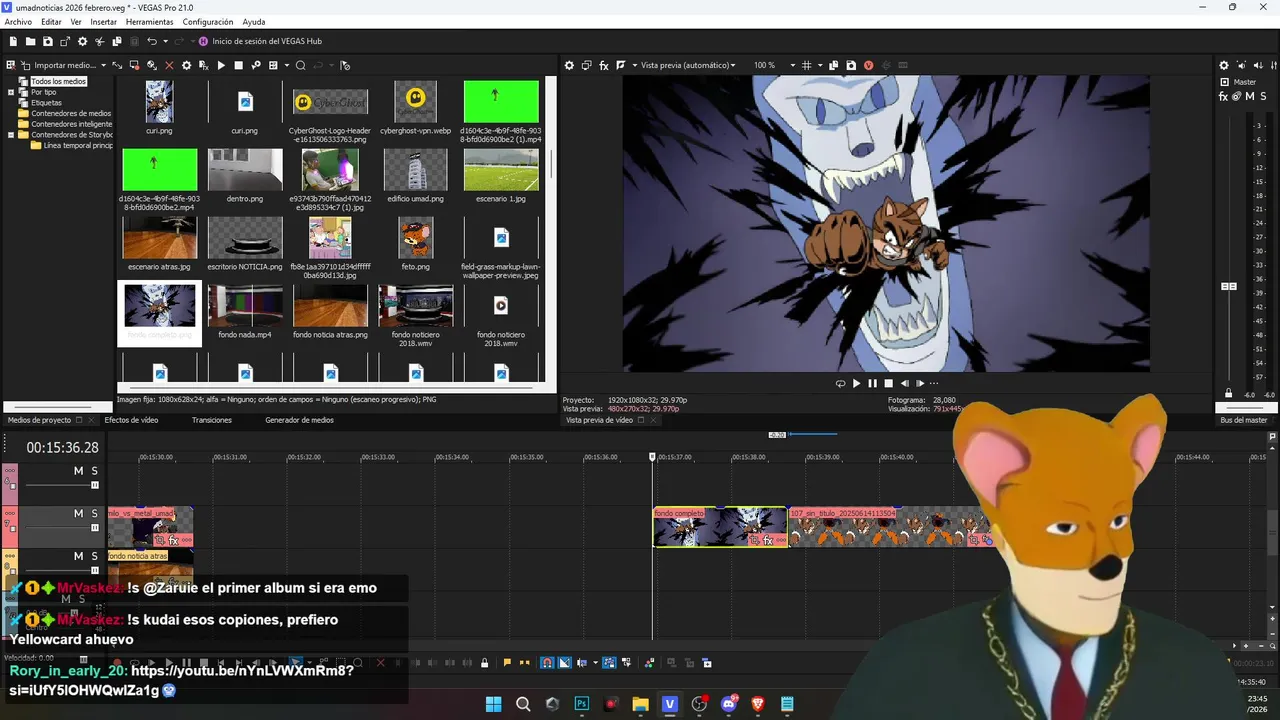Switch to 'Efectos de vídeo' tab
The image size is (1280, 720).
(131, 420)
